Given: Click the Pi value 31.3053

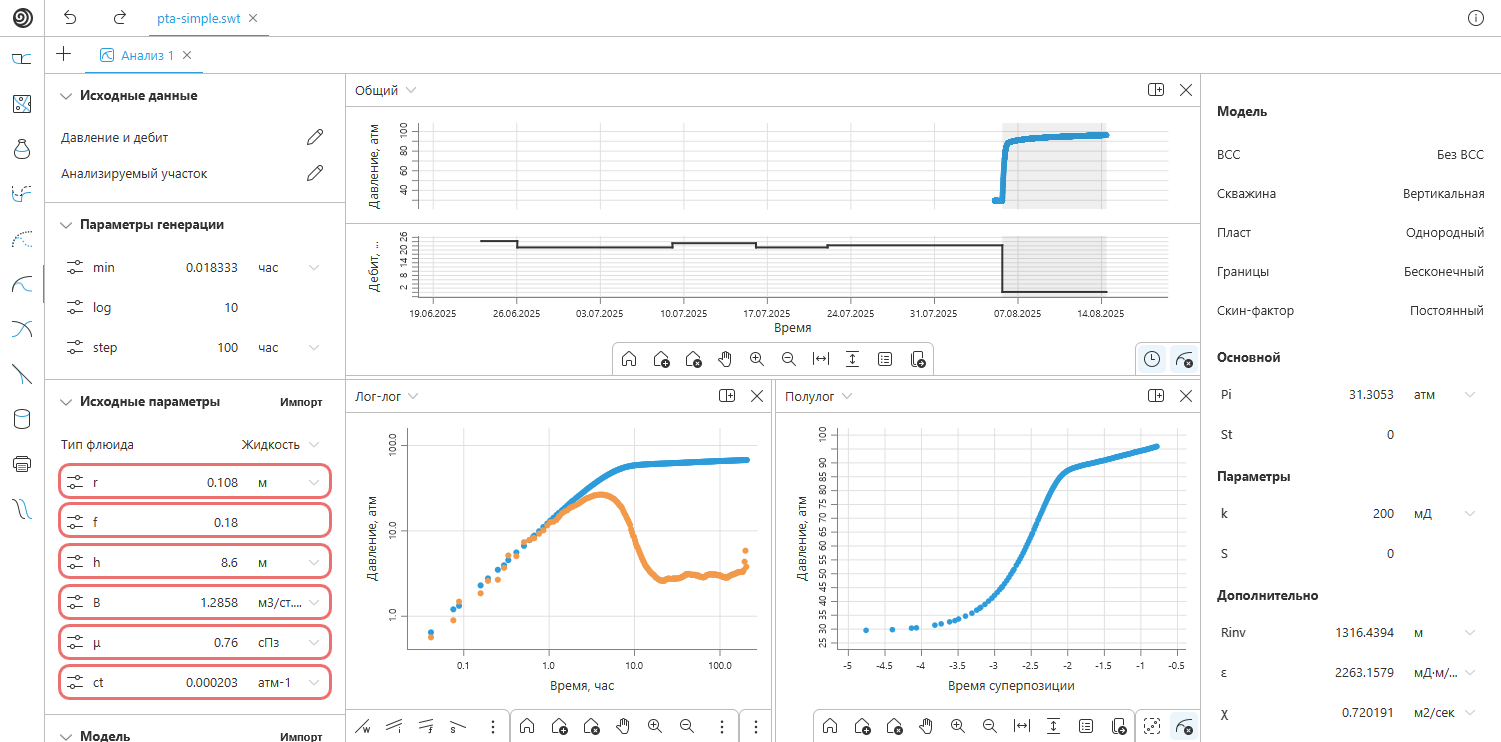Looking at the screenshot, I should 1371,395.
